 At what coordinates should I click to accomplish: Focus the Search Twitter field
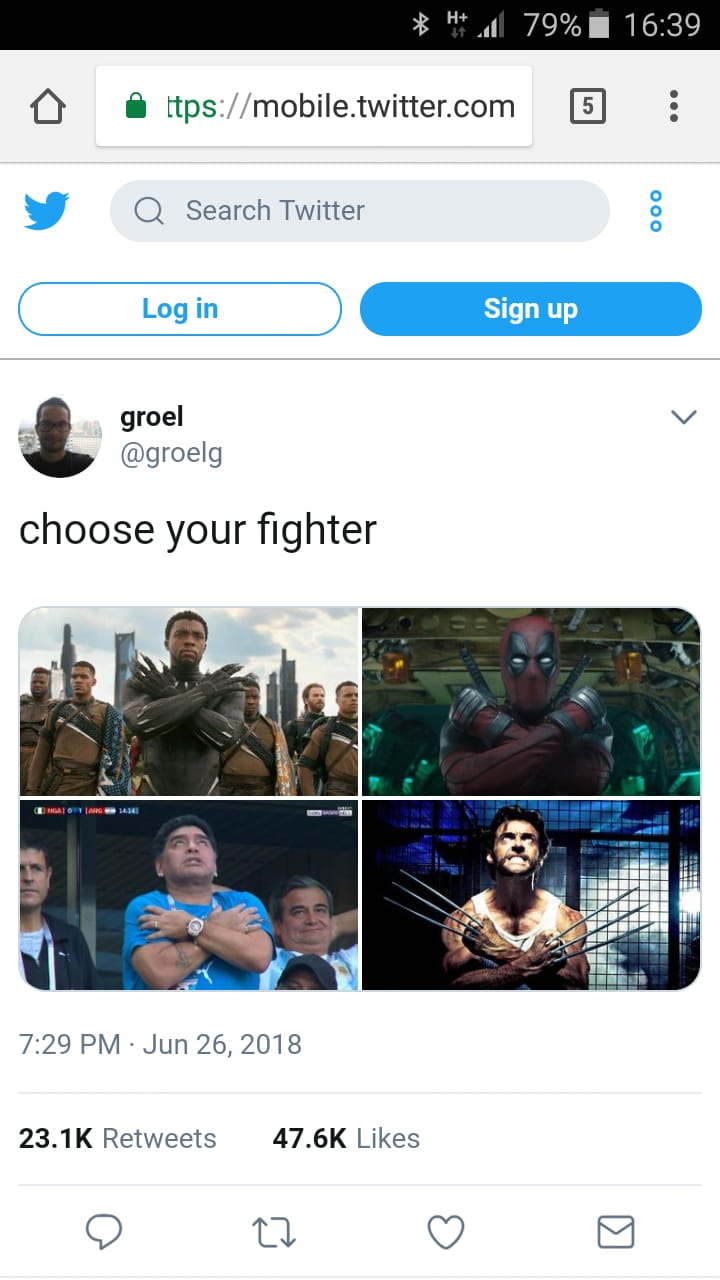click(x=360, y=211)
